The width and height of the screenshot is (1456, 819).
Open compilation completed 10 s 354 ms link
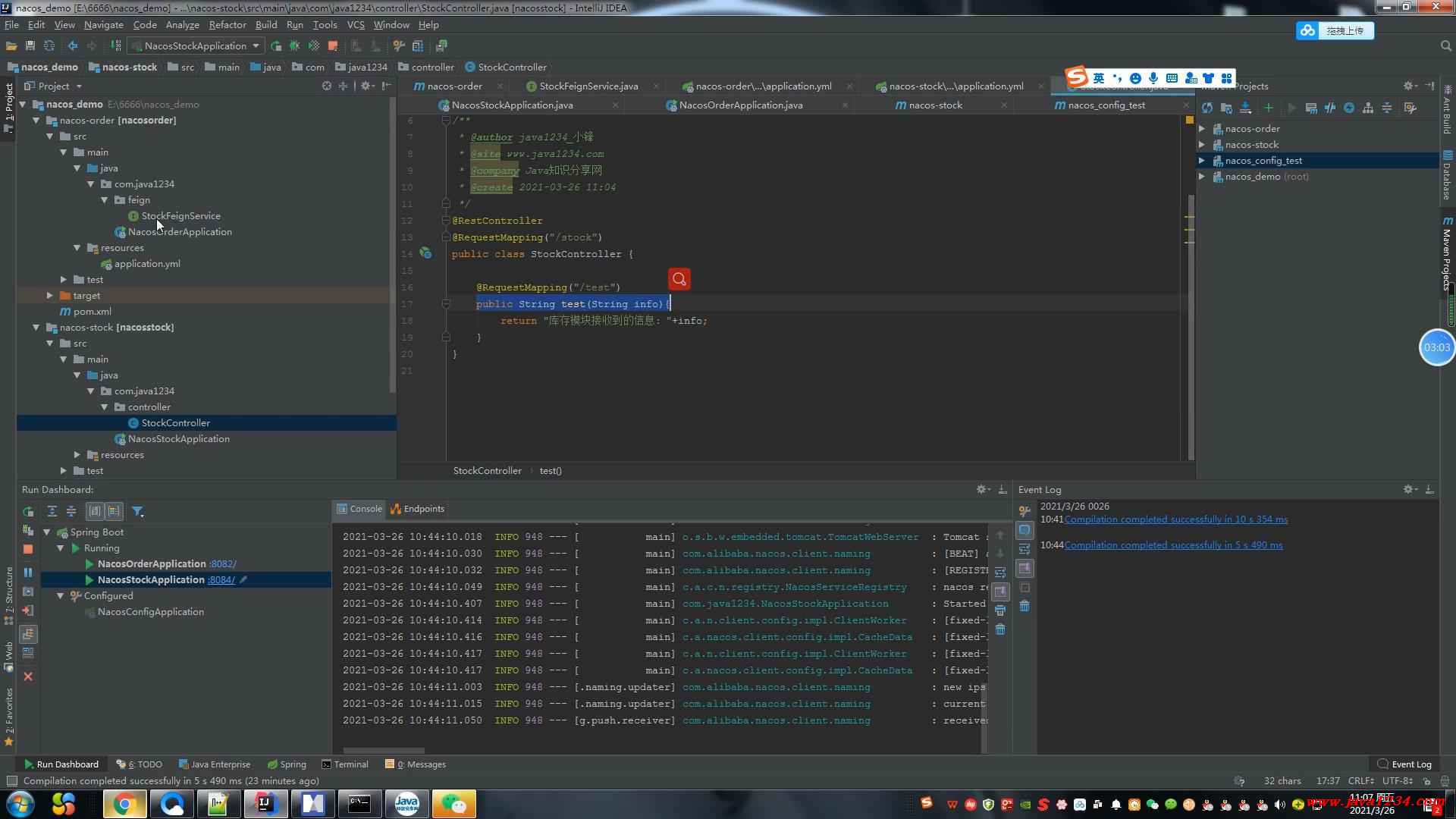(1175, 519)
